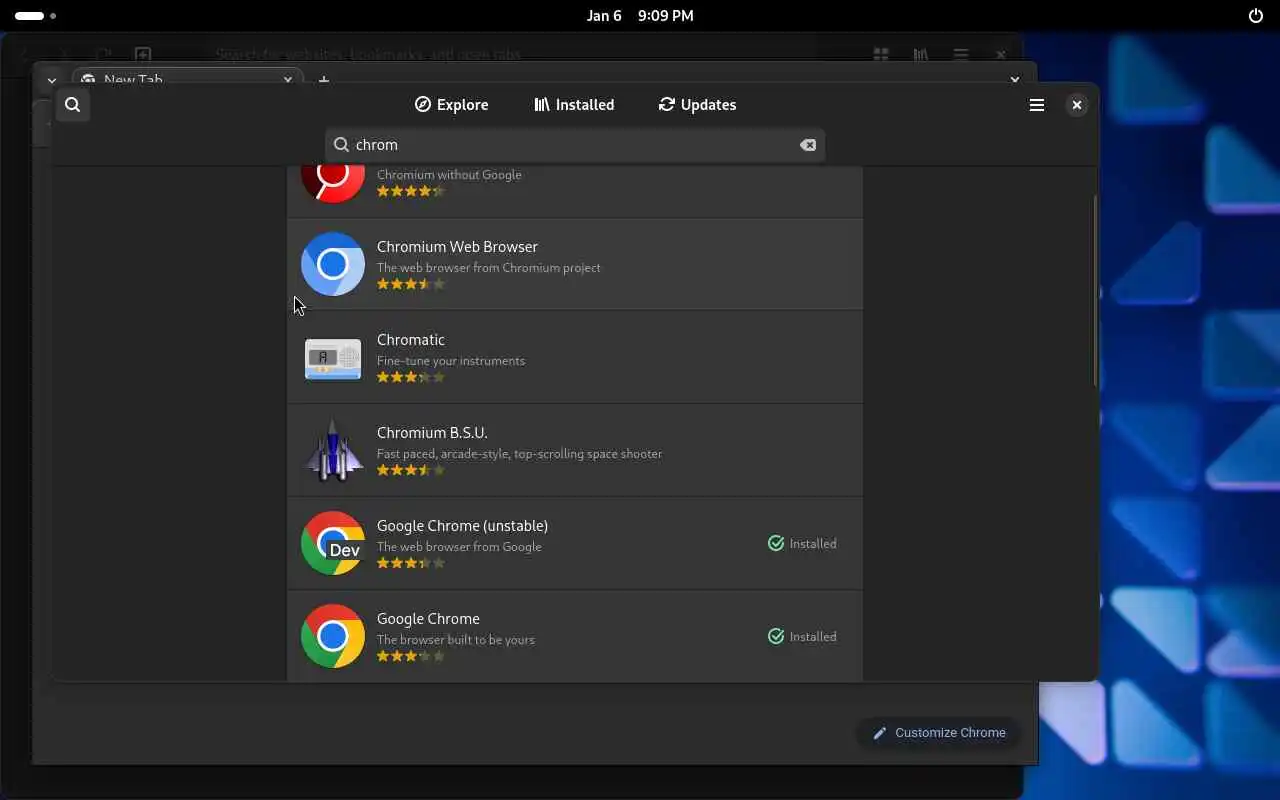The width and height of the screenshot is (1280, 800).
Task: Close the Software window
Action: tap(1076, 105)
